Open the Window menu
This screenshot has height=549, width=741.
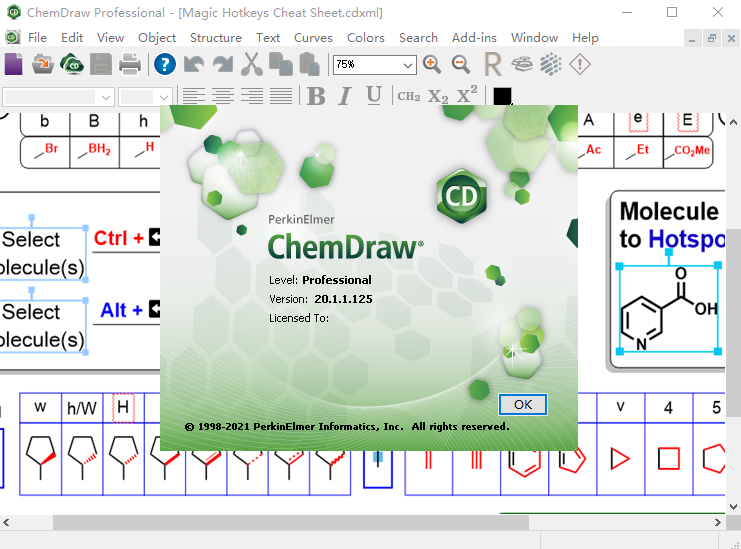pos(534,38)
